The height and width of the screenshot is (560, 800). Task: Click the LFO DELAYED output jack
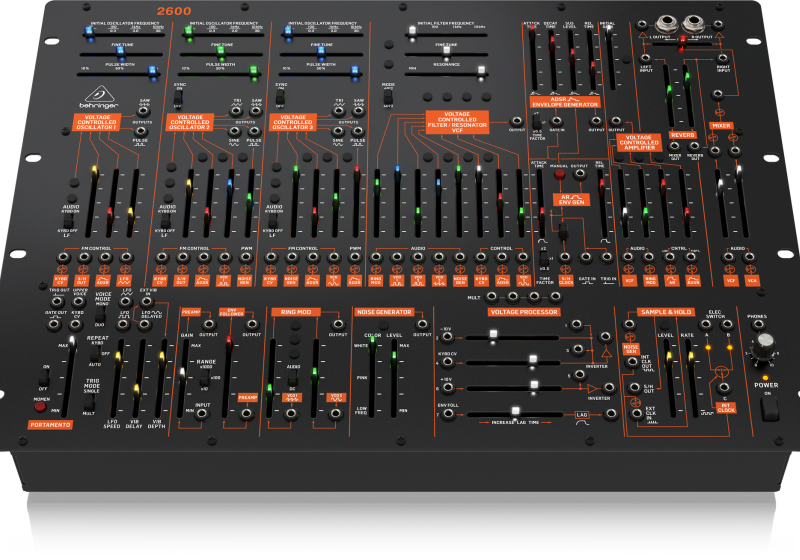tap(145, 324)
